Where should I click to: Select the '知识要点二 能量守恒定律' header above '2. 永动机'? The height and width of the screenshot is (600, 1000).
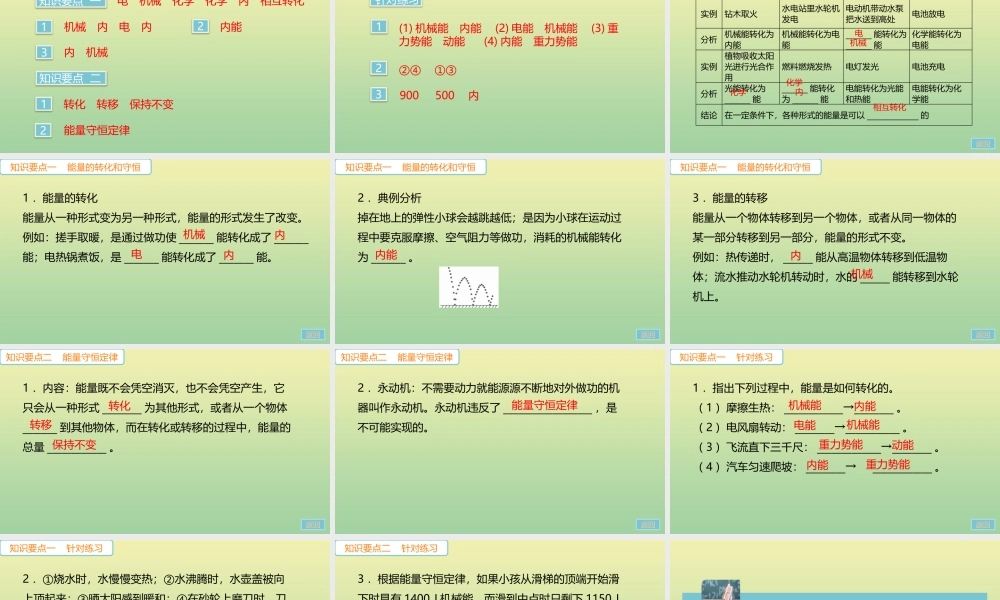coord(397,357)
